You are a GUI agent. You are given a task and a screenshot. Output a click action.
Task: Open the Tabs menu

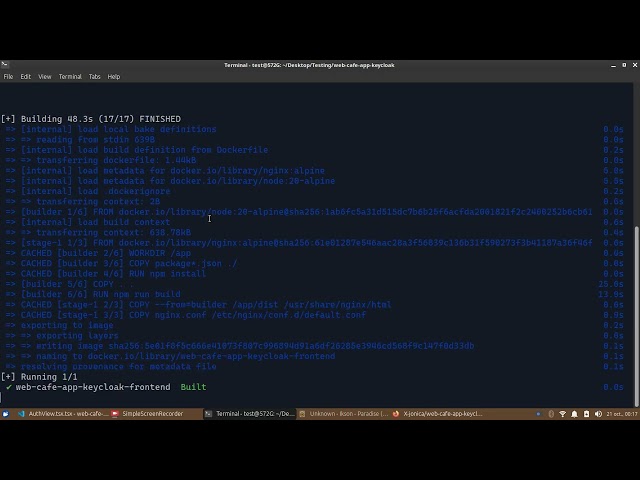[x=94, y=77]
